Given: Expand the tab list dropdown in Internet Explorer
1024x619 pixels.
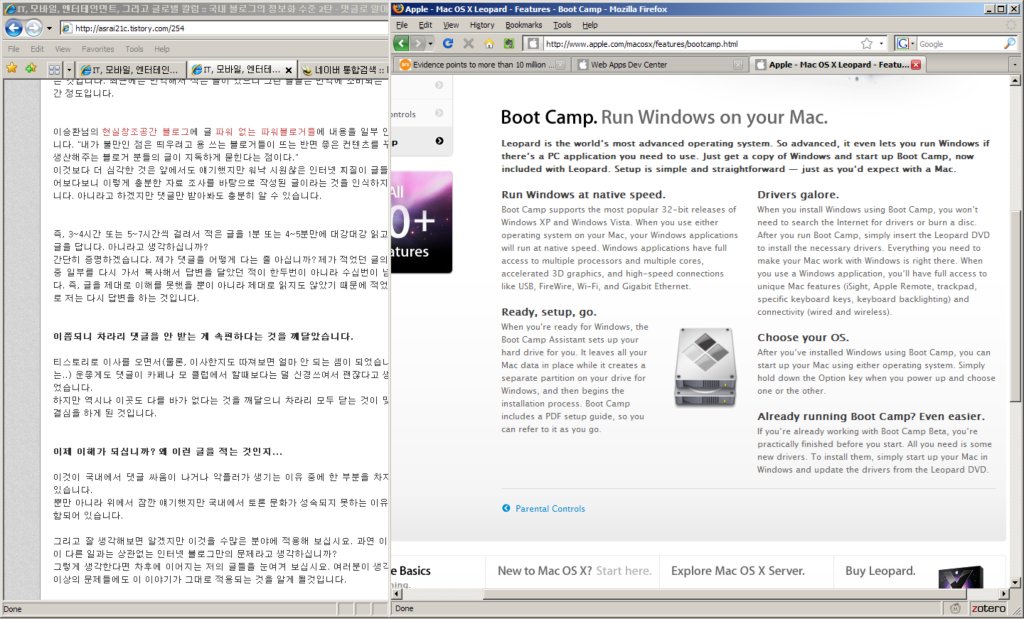Looking at the screenshot, I should 69,69.
